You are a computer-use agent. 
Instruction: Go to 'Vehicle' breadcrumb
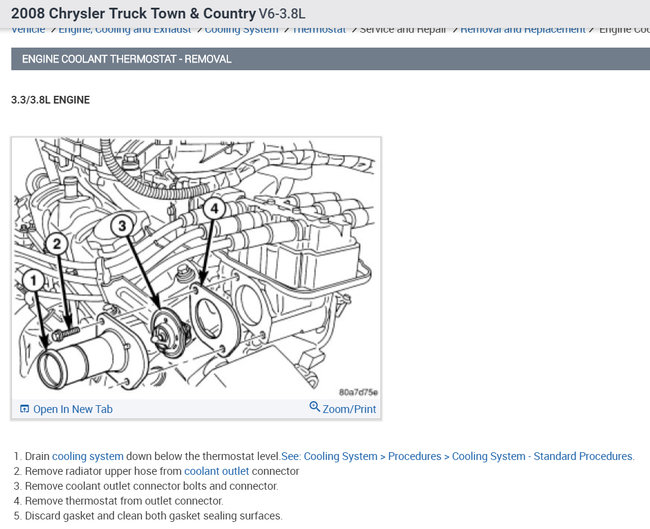(28, 30)
